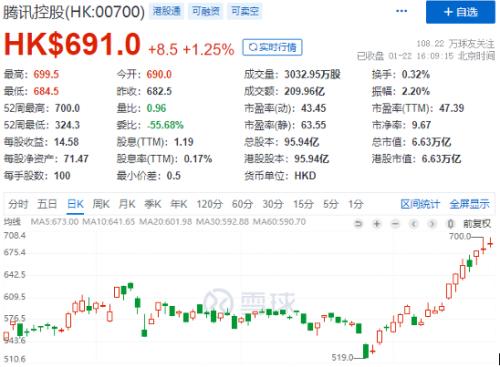
Task: Click the 股息率(TTM) value 0.17%
Action: click(198, 159)
